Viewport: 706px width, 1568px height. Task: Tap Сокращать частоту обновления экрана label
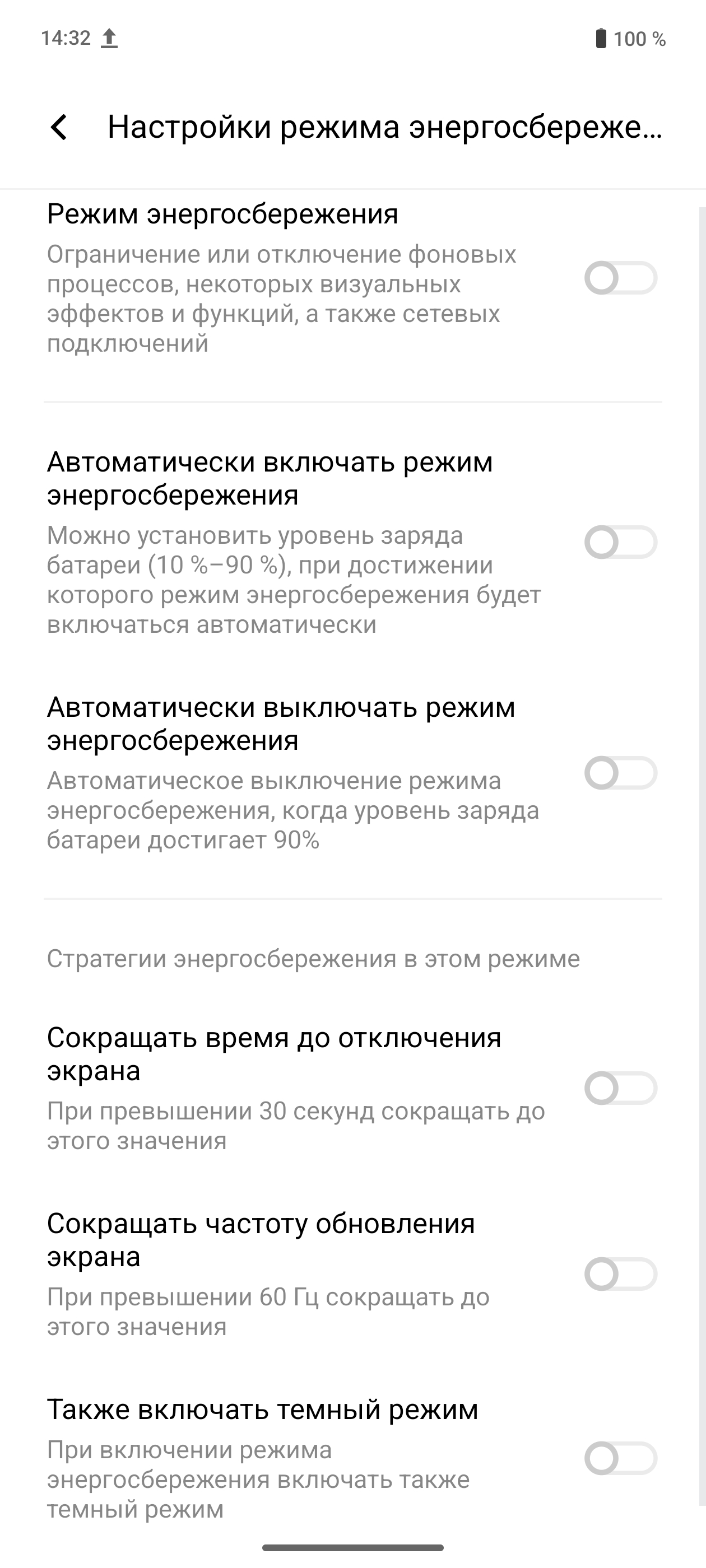pyautogui.click(x=261, y=1240)
